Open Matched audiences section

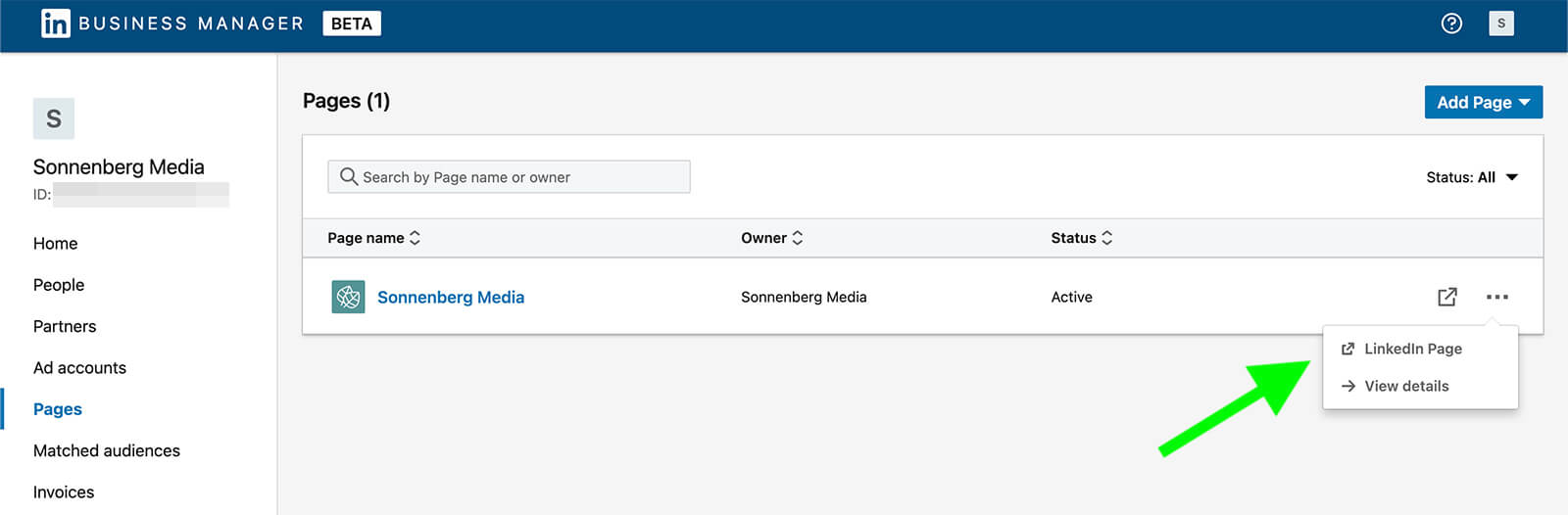(107, 450)
